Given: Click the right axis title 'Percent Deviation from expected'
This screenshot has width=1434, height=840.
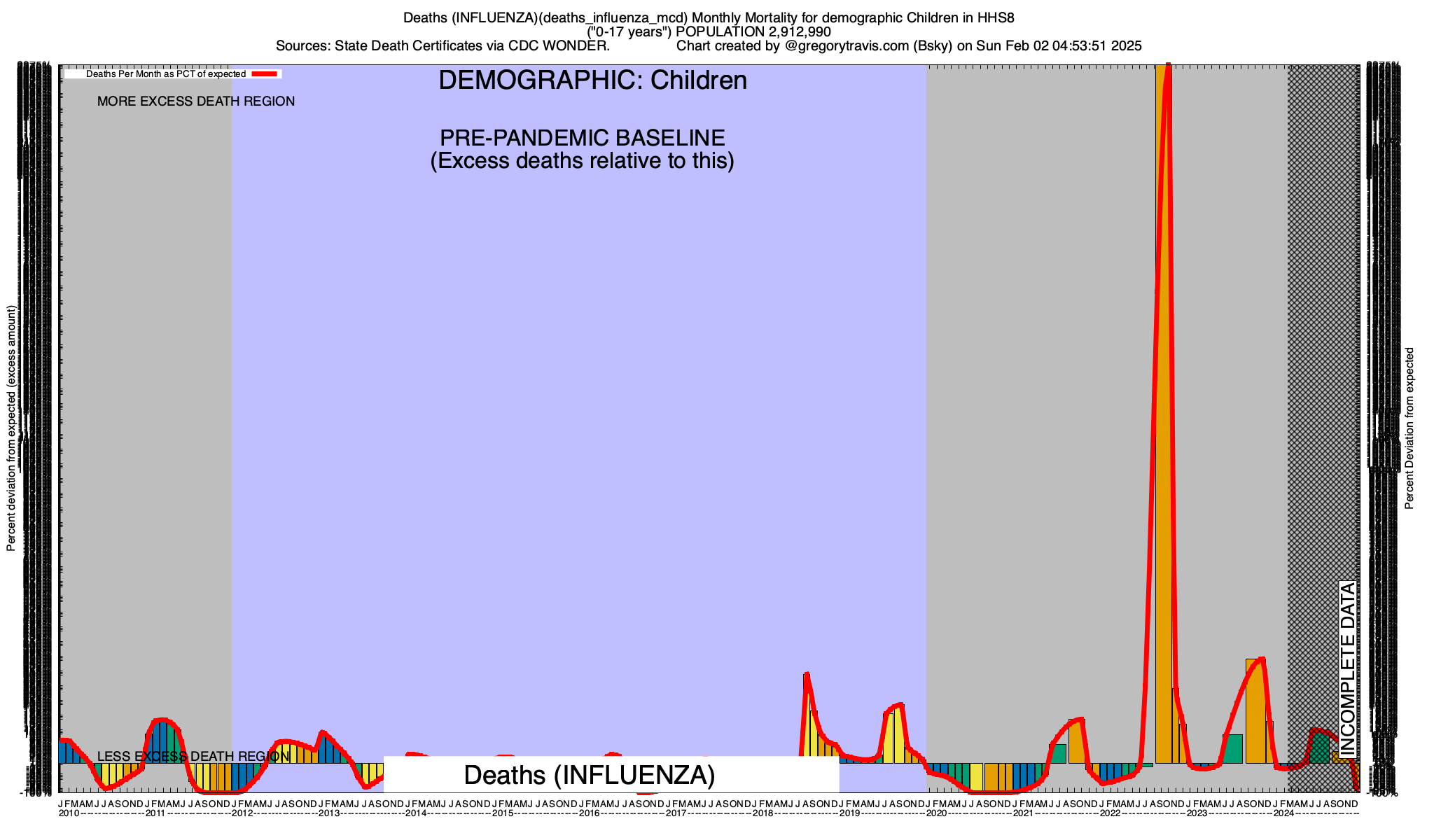Looking at the screenshot, I should [x=1409, y=428].
